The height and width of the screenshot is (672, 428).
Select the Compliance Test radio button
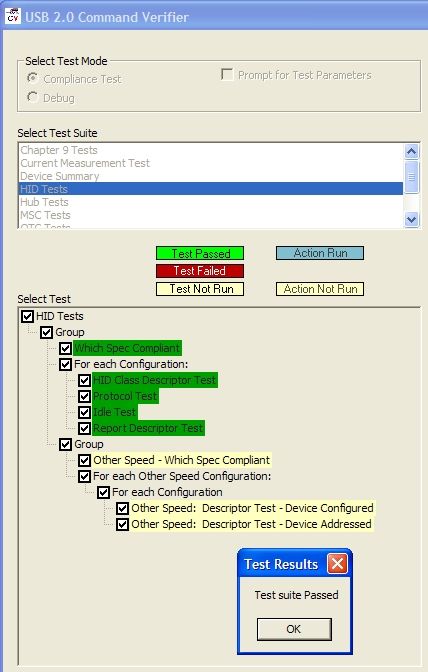click(x=33, y=78)
